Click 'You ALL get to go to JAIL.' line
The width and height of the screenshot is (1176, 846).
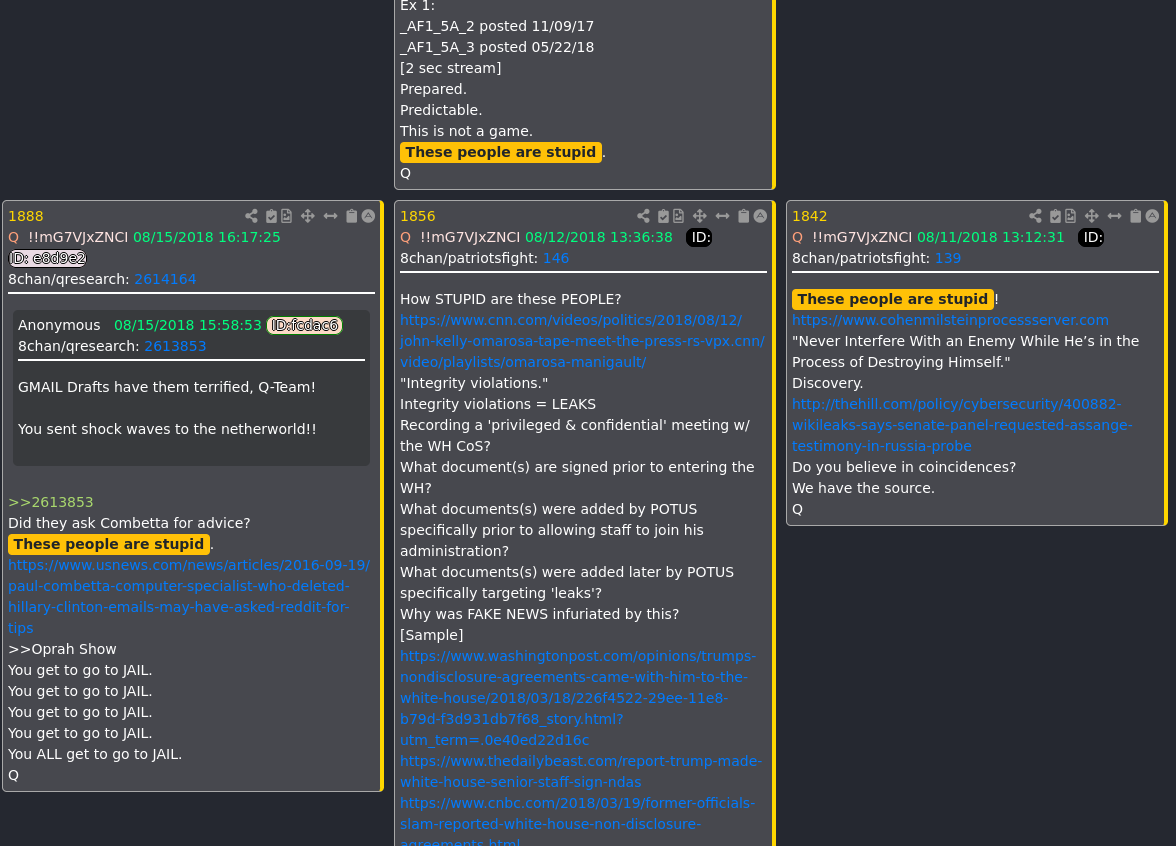[95, 754]
